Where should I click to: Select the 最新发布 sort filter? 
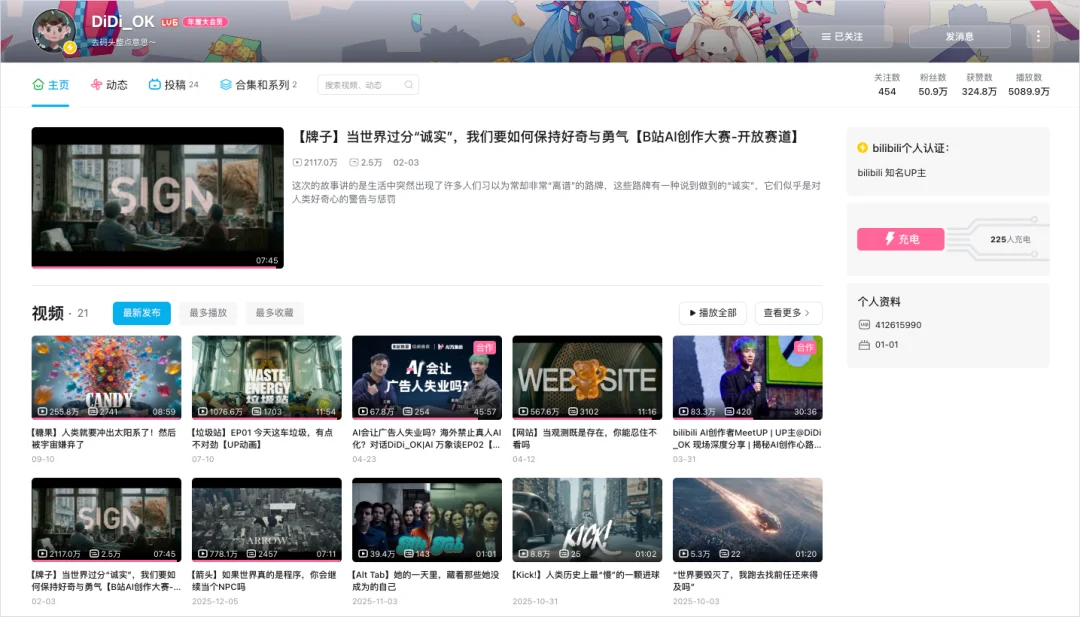tap(141, 313)
